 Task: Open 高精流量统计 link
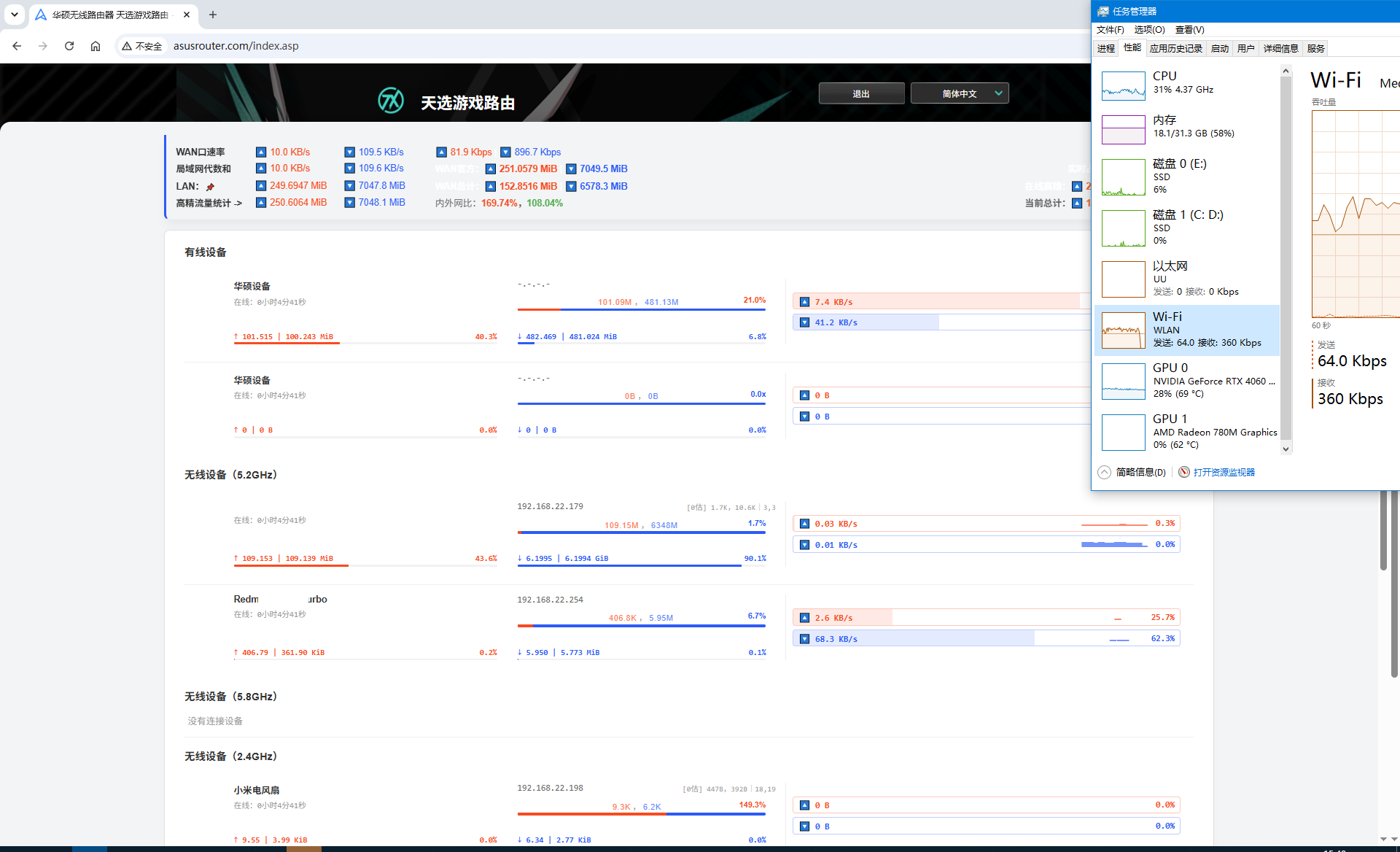(209, 203)
